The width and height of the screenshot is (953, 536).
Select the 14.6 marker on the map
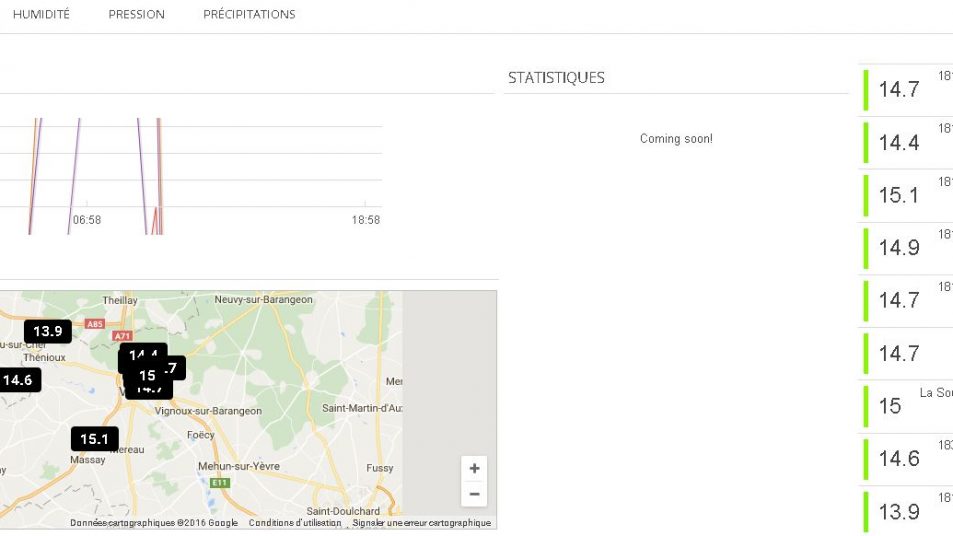18,380
